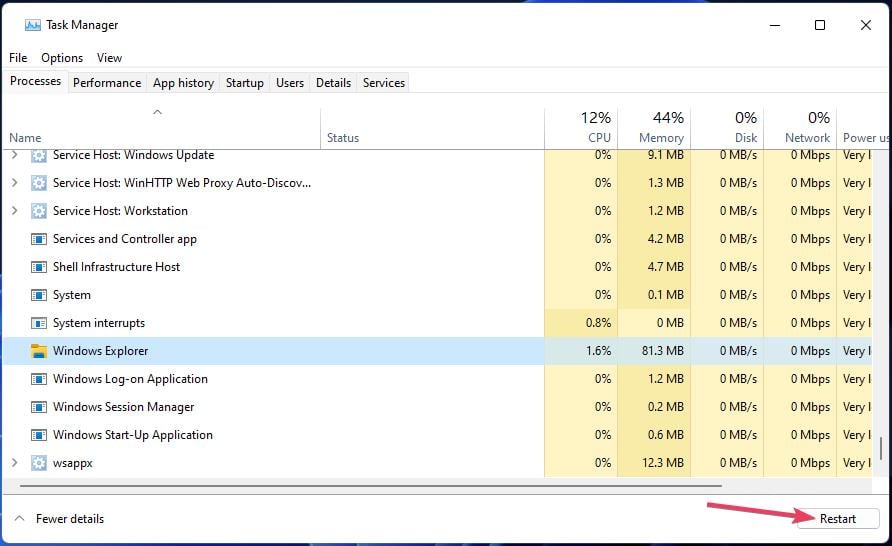Viewport: 892px width, 546px height.
Task: Click the Restart button
Action: 837,519
